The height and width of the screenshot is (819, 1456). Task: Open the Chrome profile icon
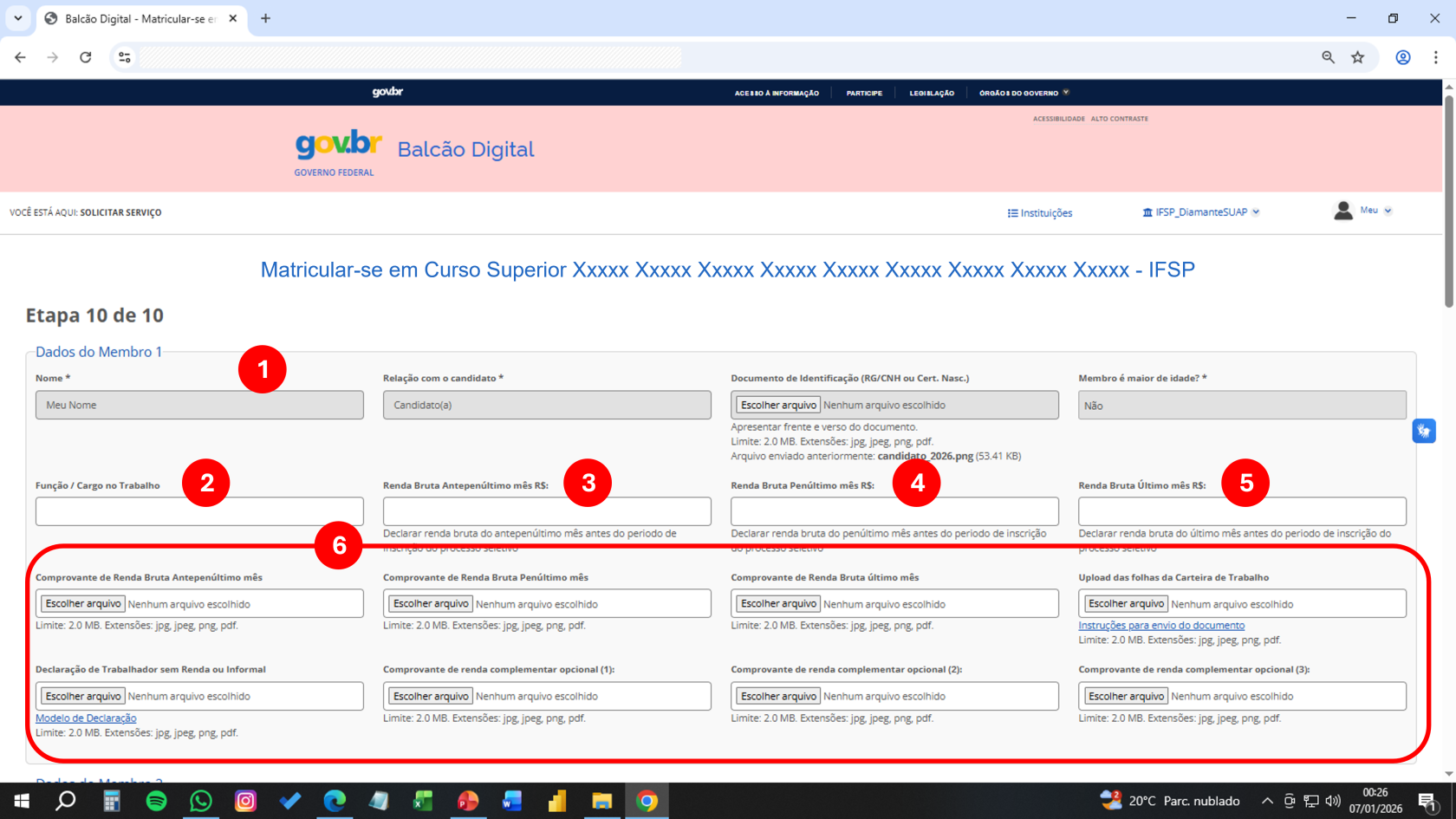point(1402,57)
